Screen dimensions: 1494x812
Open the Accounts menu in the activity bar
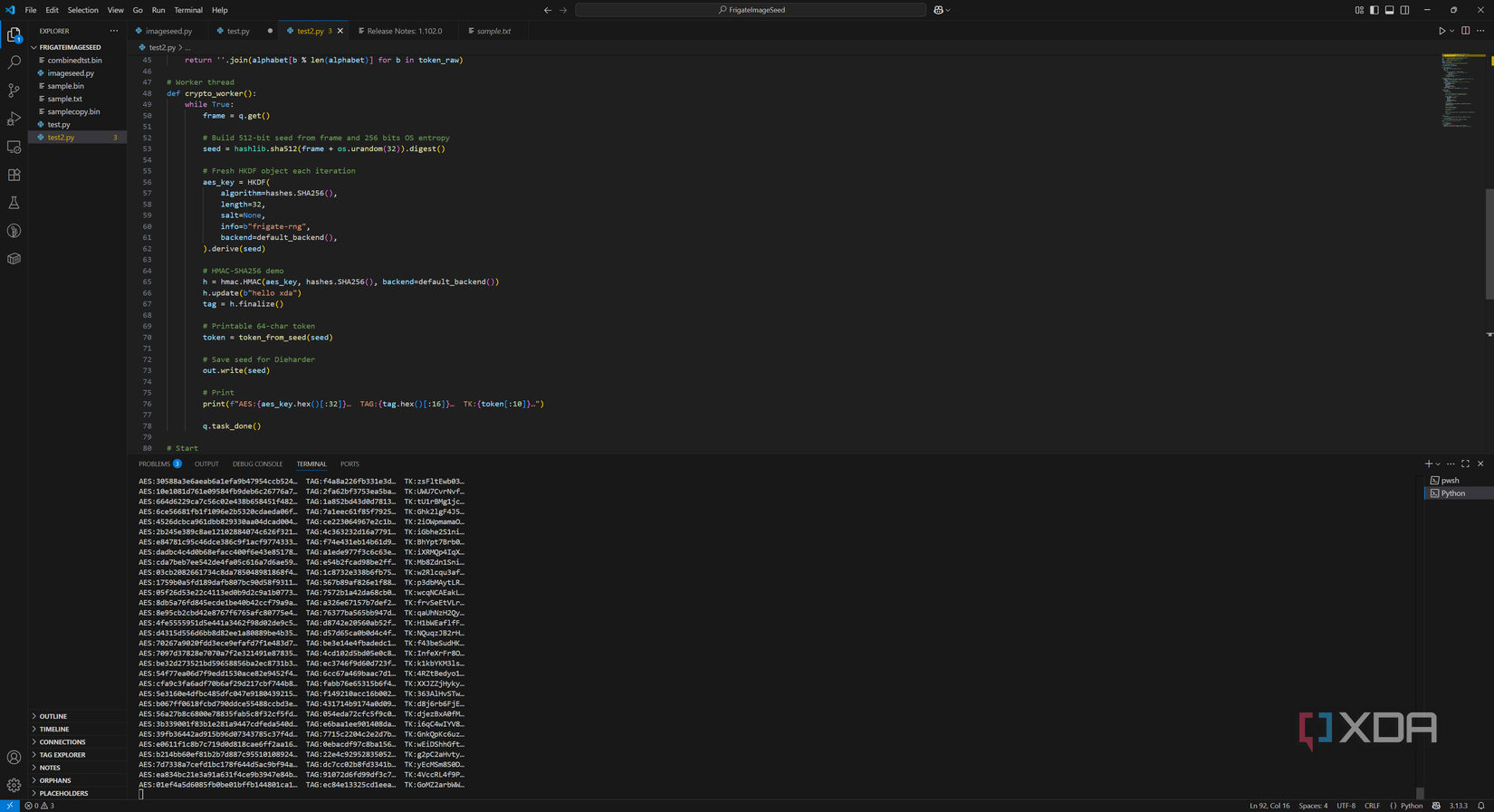14,758
